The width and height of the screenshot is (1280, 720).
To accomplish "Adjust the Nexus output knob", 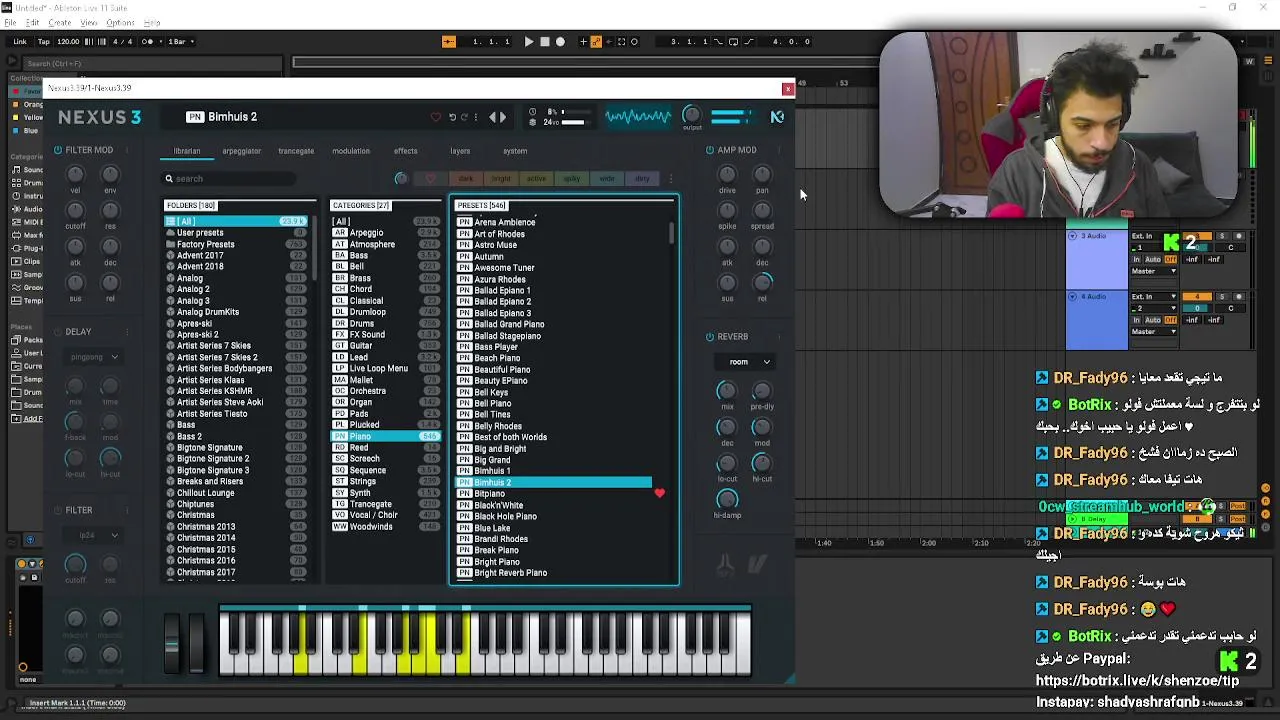I will [x=692, y=116].
